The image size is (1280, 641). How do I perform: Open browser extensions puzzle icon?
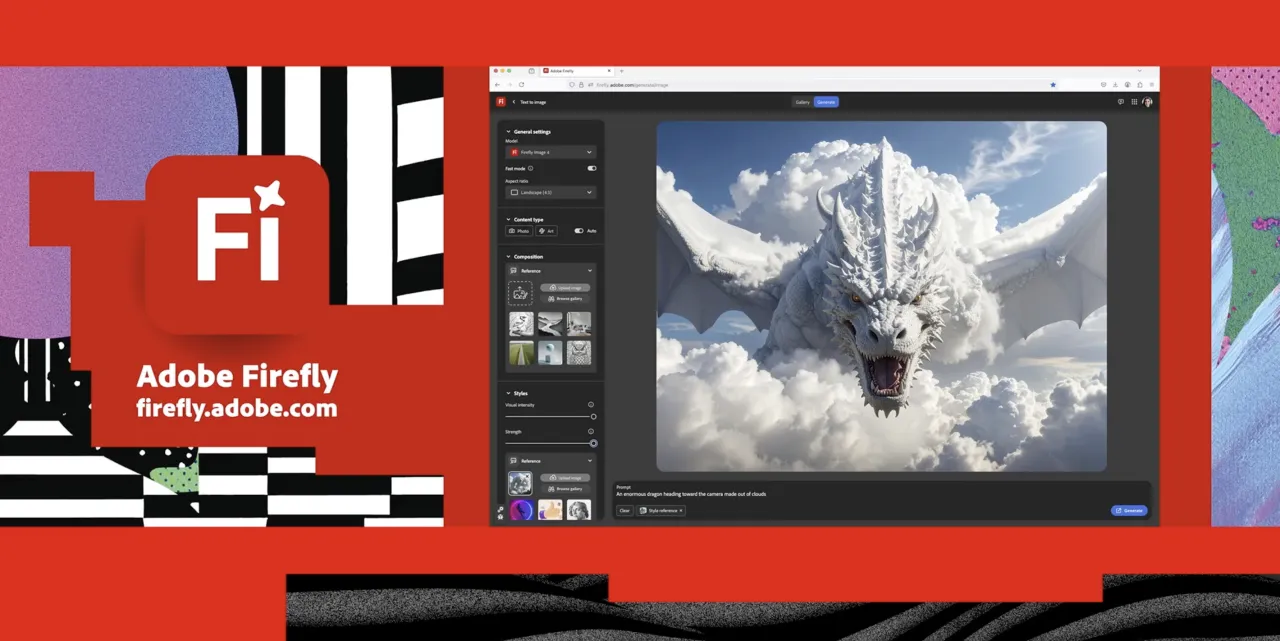pyautogui.click(x=1140, y=85)
